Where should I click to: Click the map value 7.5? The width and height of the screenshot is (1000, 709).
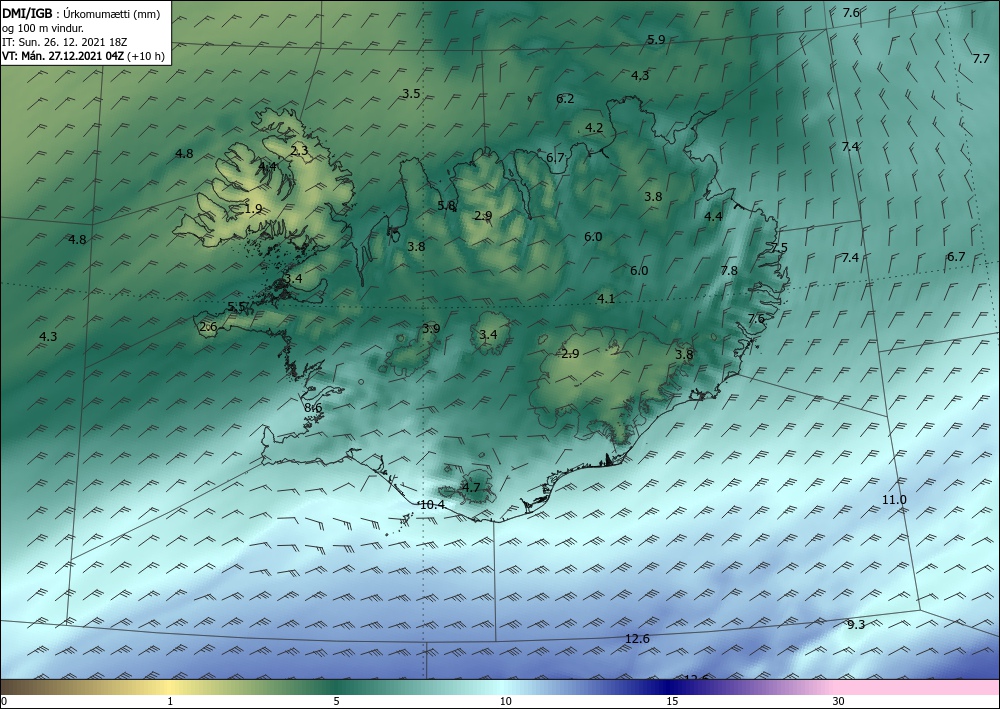pos(779,248)
